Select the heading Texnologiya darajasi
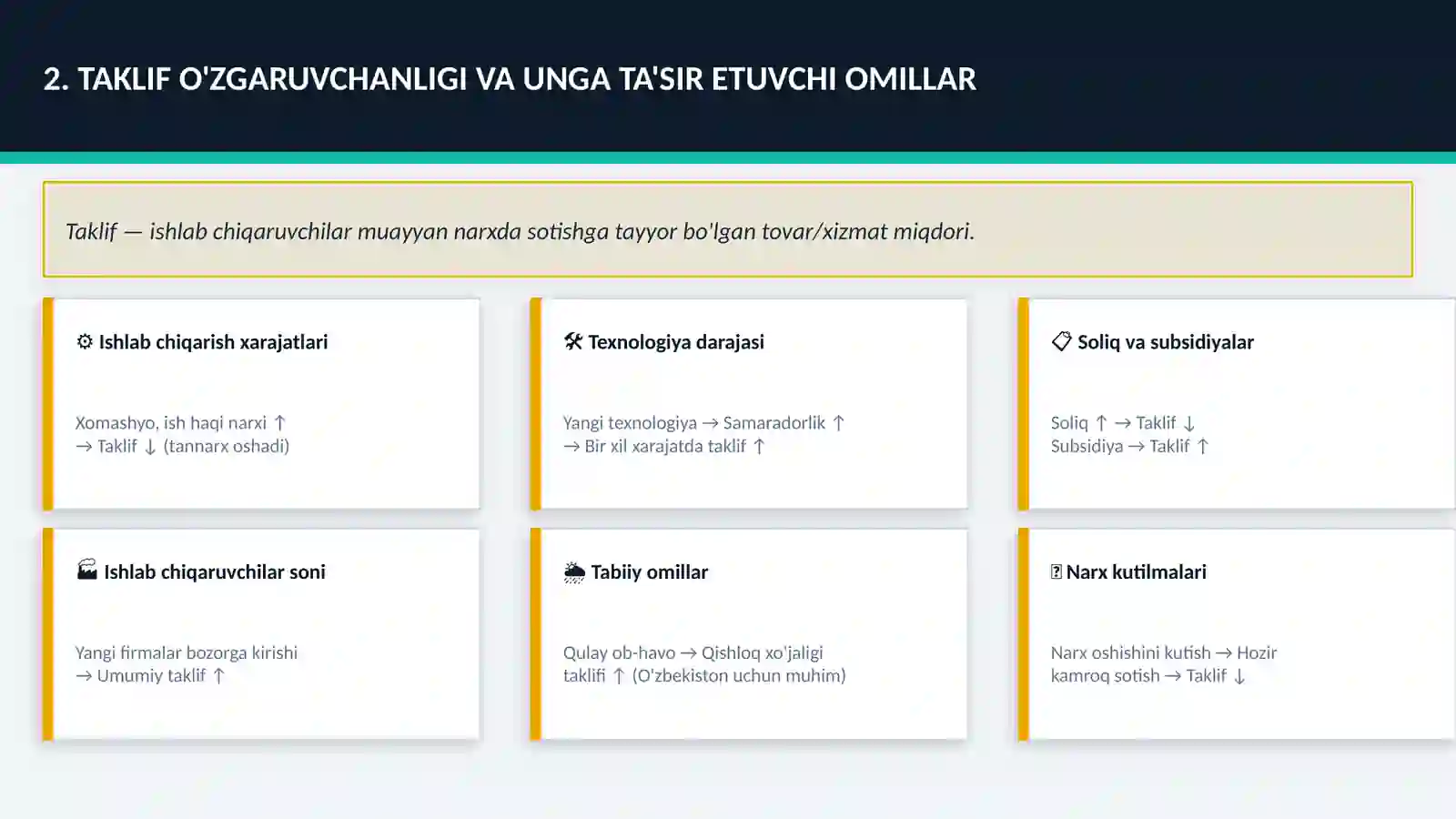 pos(676,342)
